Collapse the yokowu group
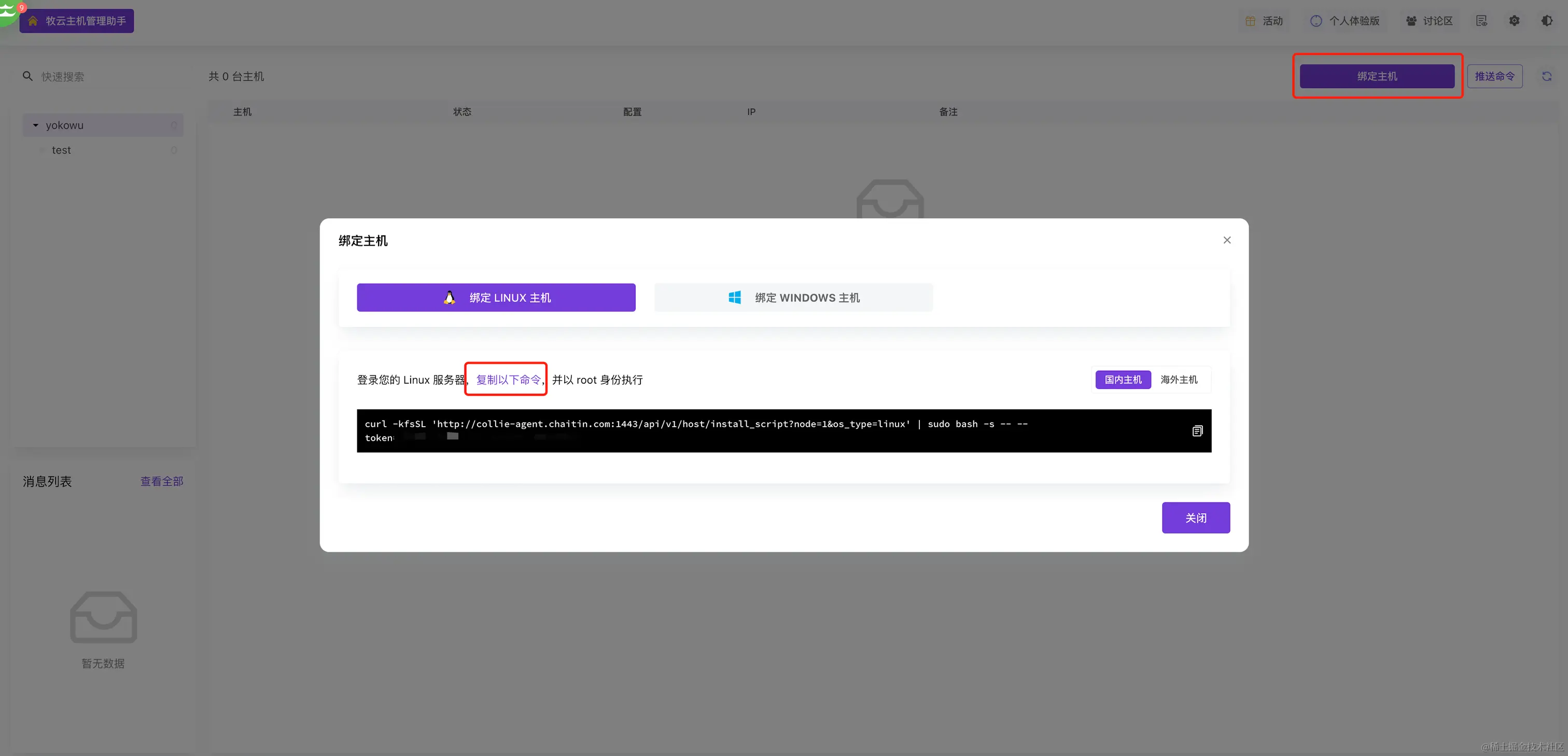 pos(35,125)
